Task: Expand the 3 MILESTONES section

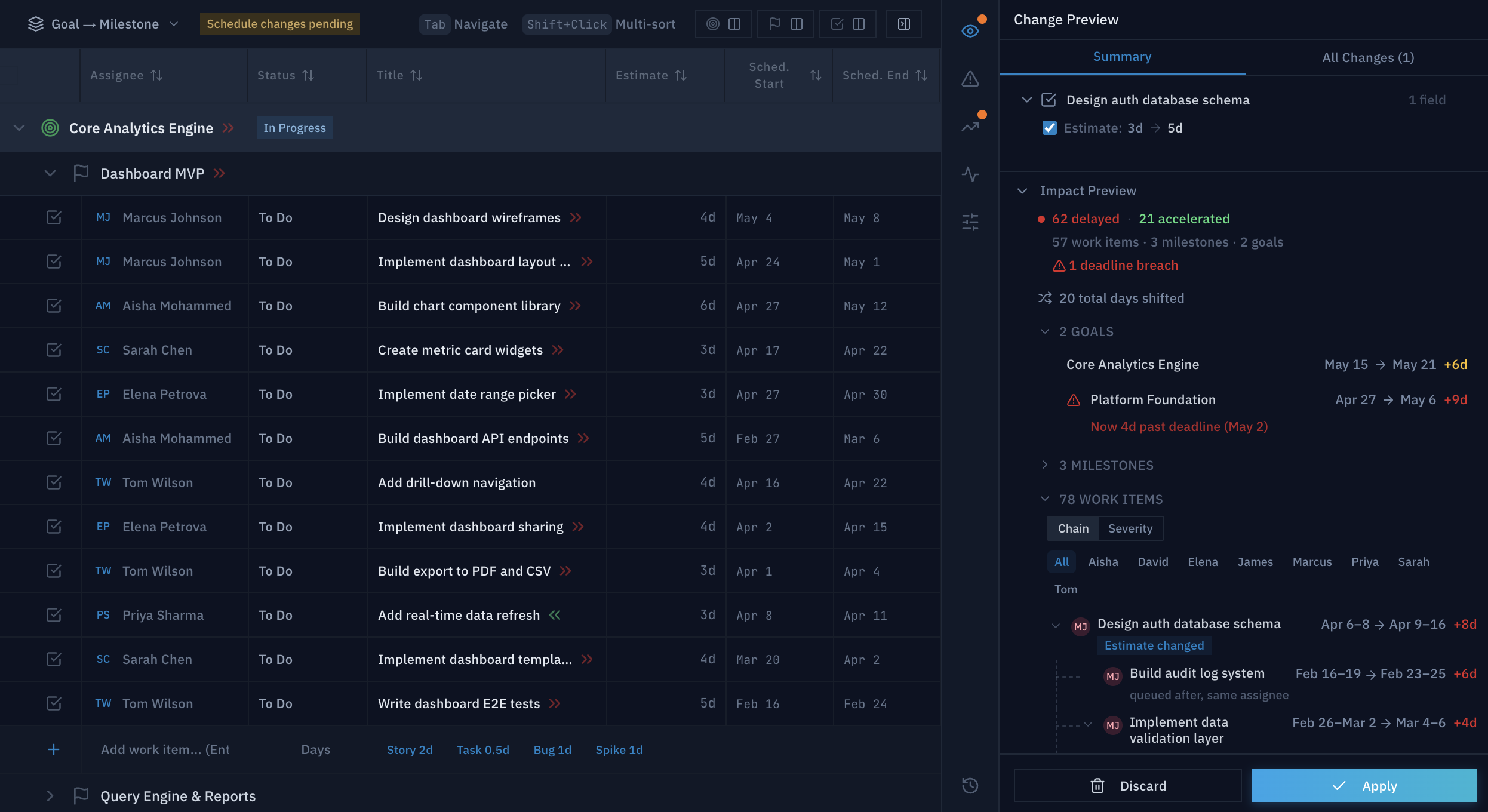Action: click(1045, 465)
